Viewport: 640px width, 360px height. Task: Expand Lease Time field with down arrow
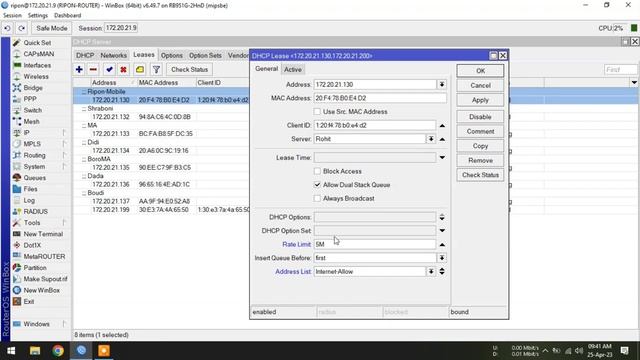[442, 158]
